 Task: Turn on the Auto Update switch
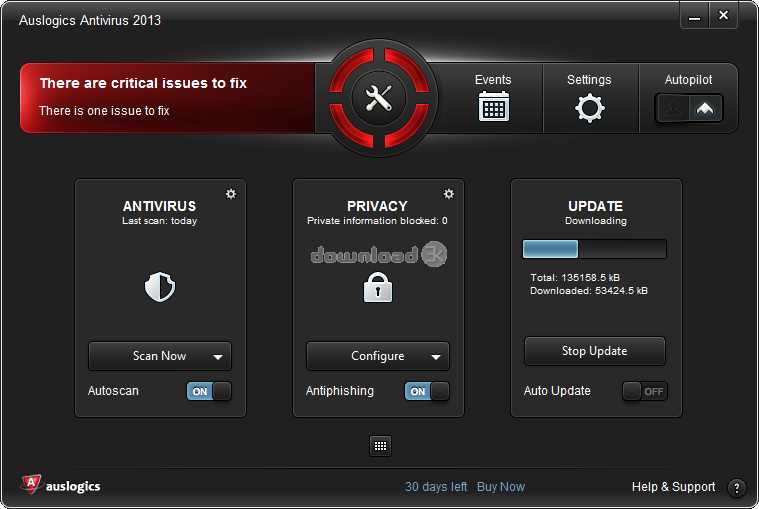[645, 391]
